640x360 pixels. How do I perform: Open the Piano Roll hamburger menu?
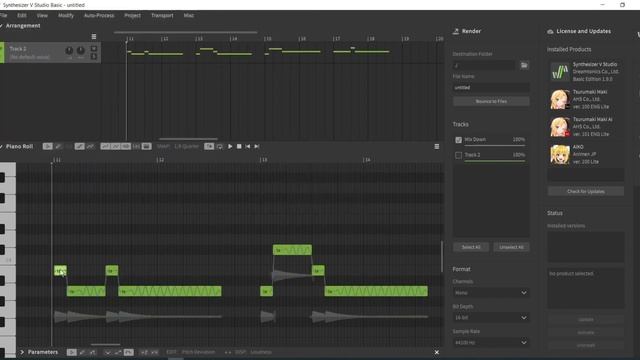click(437, 146)
